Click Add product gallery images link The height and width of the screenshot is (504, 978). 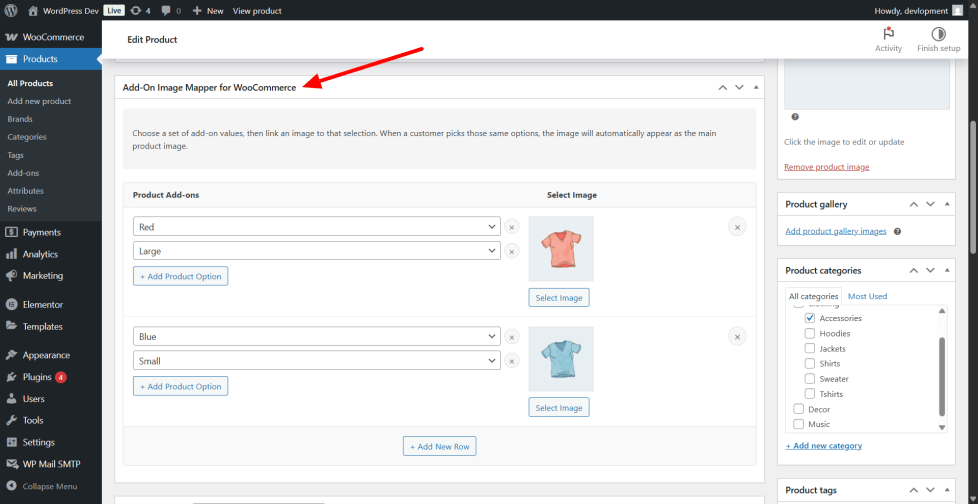coord(836,231)
